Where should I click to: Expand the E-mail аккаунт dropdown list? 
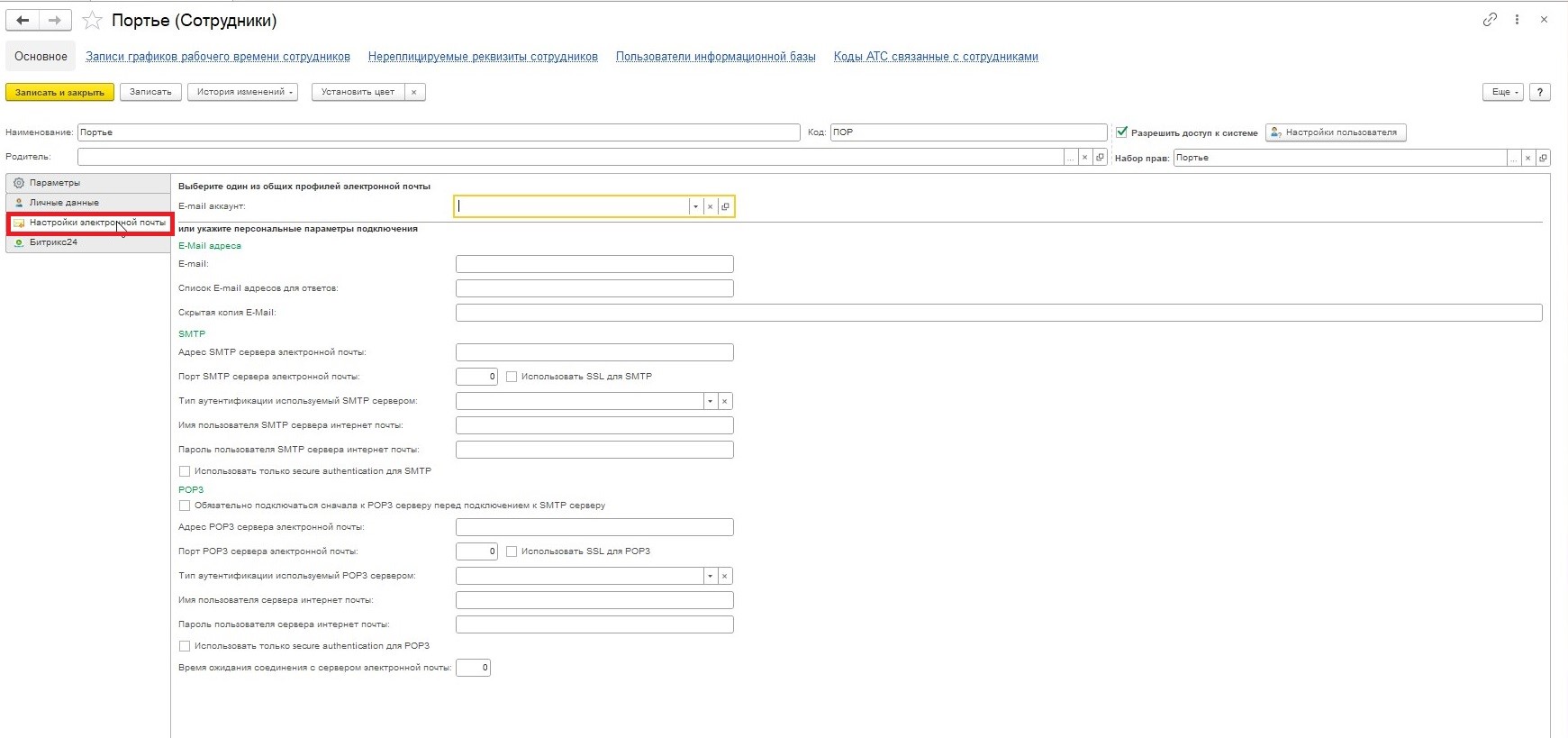pyautogui.click(x=695, y=206)
